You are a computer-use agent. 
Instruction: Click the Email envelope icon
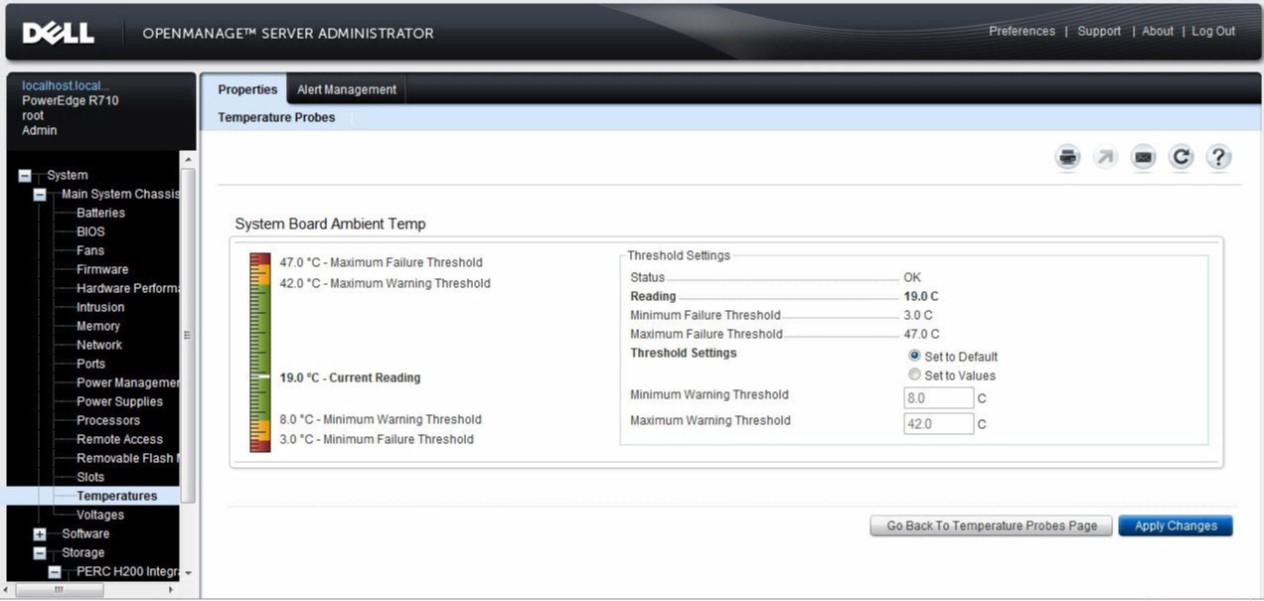tap(1143, 157)
